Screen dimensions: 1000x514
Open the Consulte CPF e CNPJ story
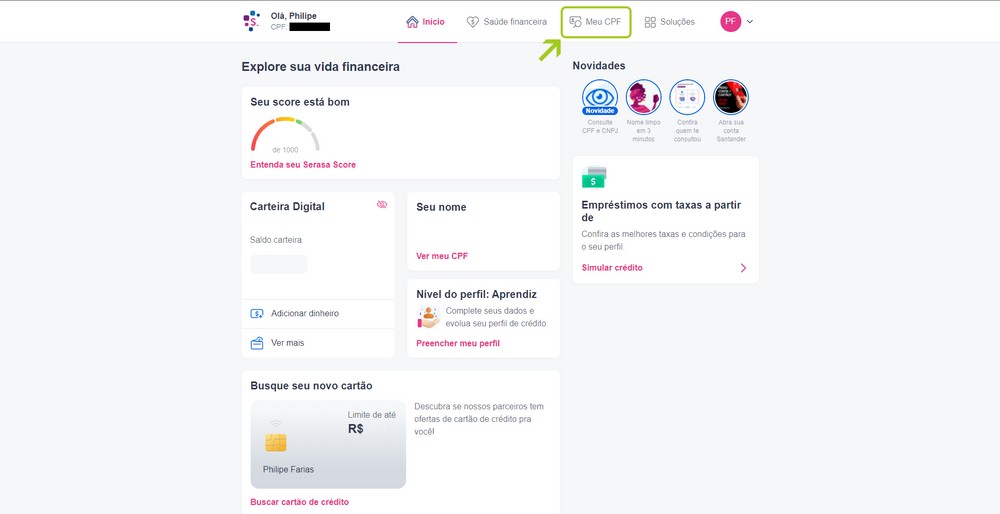(599, 97)
